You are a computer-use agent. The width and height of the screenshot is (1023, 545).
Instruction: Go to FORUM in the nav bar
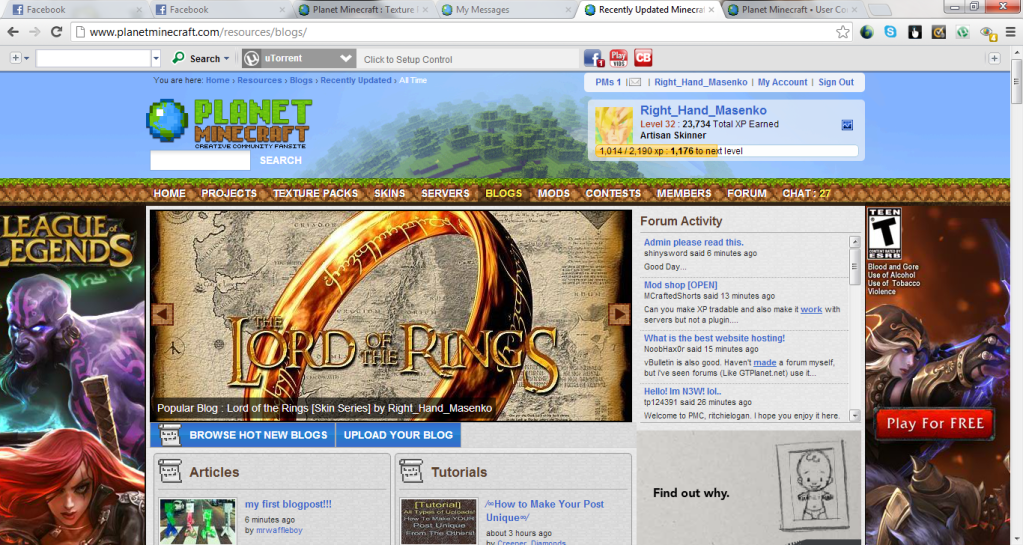tap(747, 193)
